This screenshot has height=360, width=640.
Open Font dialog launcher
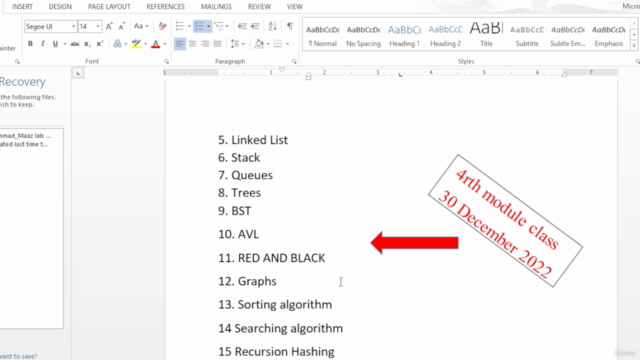tap(167, 62)
